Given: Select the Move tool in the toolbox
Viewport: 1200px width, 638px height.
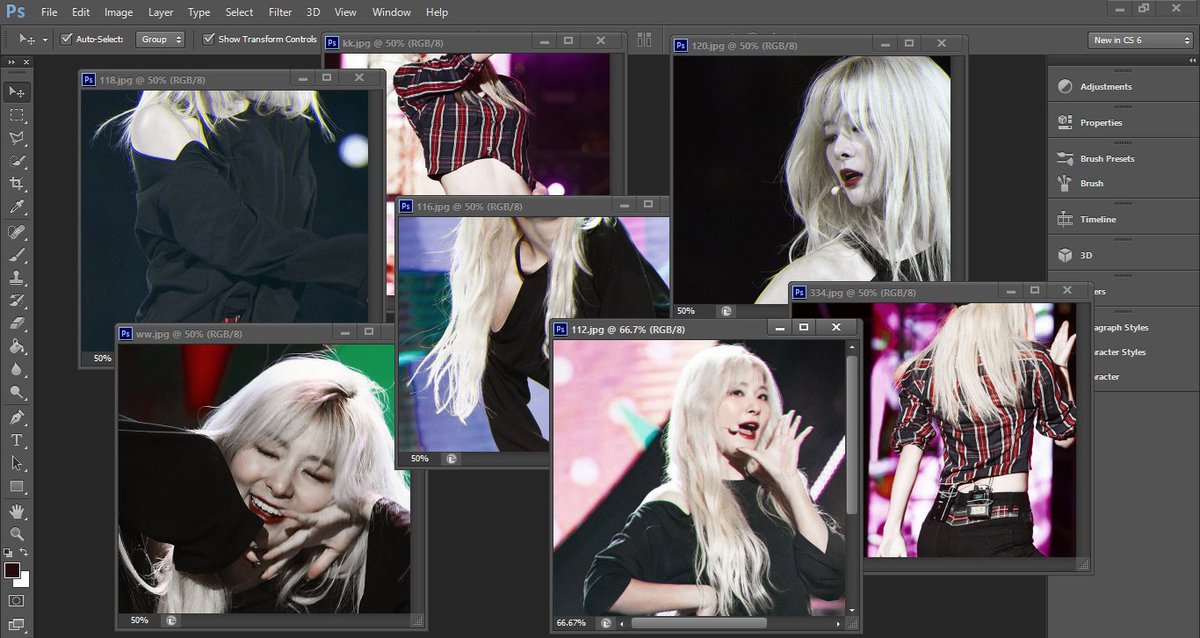Looking at the screenshot, I should (x=17, y=92).
